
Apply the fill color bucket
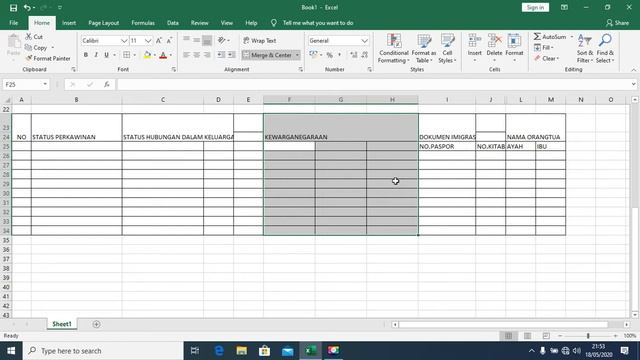(147, 55)
